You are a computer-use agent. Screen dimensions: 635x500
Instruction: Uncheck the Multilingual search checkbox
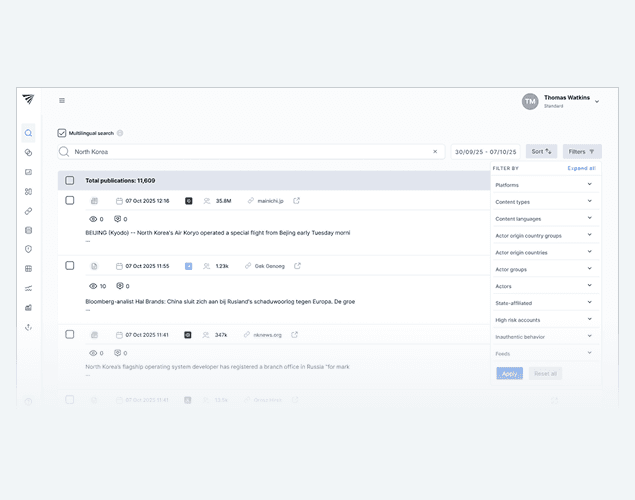(x=62, y=133)
